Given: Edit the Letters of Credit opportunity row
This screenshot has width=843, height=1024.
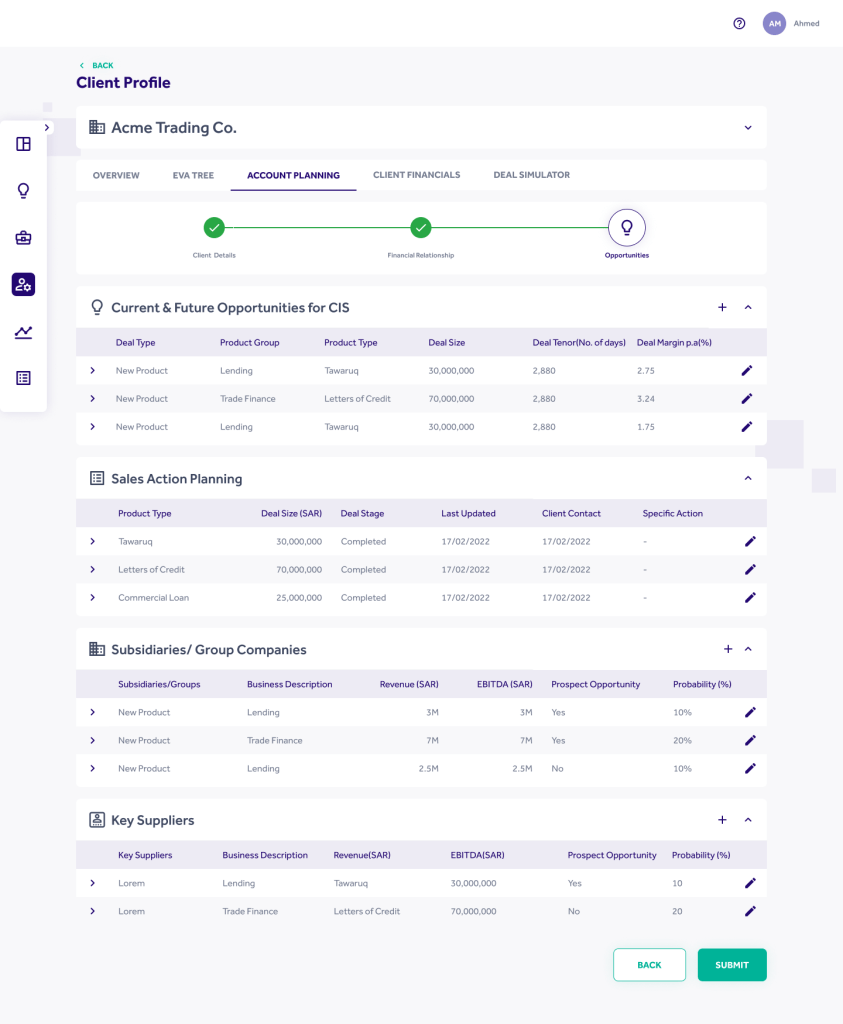Looking at the screenshot, I should [746, 399].
